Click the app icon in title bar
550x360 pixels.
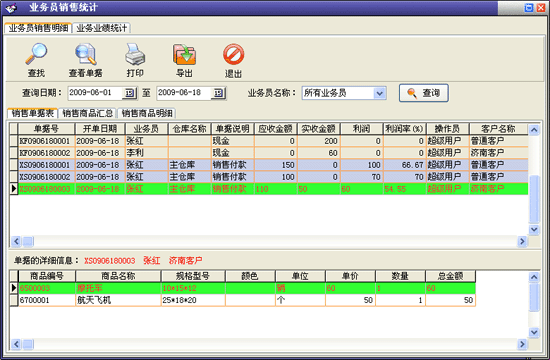(11, 8)
